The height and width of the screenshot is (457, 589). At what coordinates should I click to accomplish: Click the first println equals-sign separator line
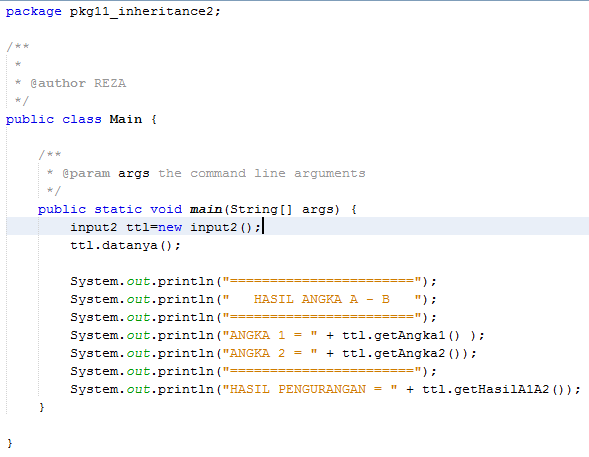point(254,281)
